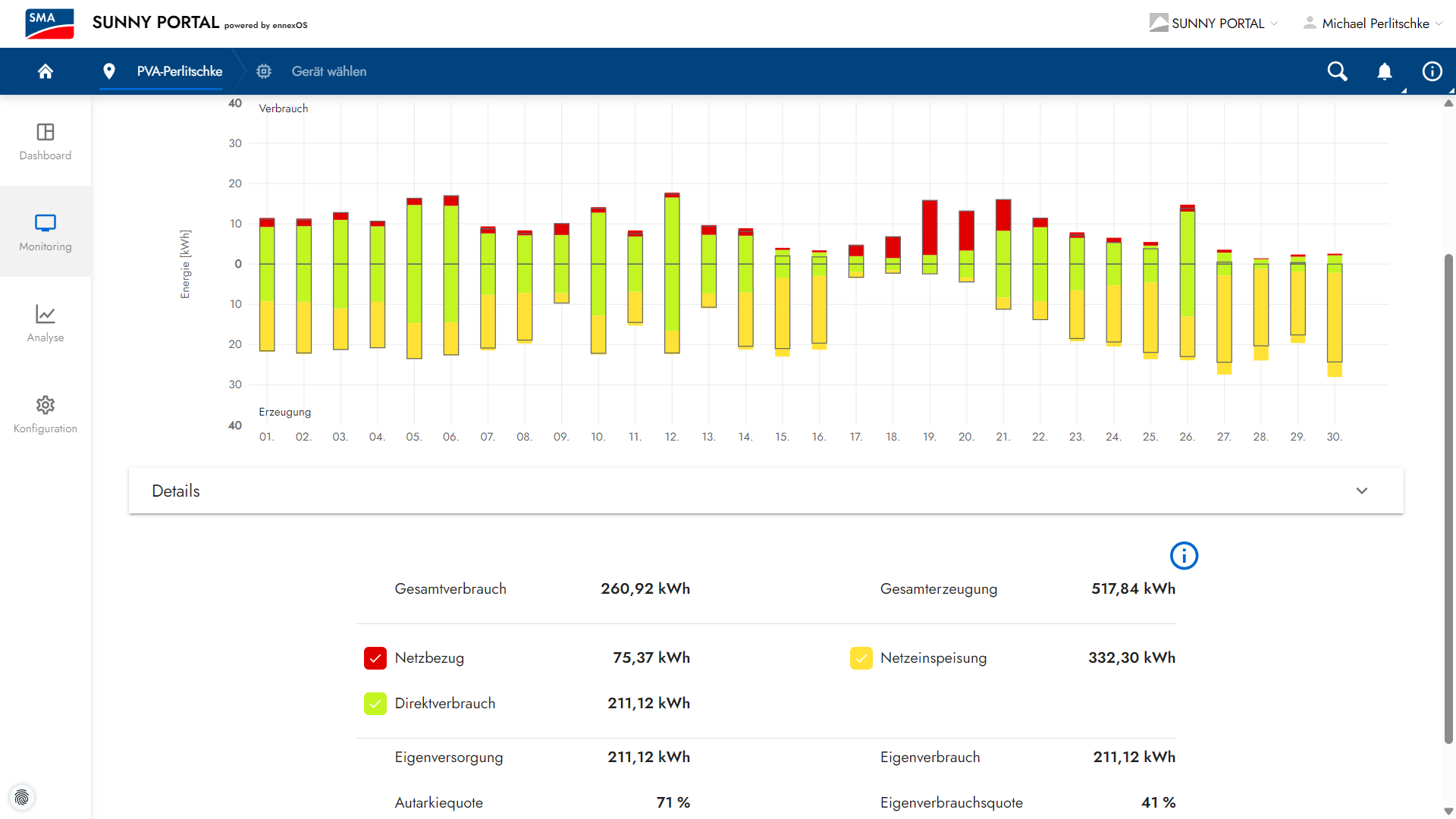Click the SMA logo
Screen dimensions: 1456x819
pyautogui.click(x=49, y=24)
